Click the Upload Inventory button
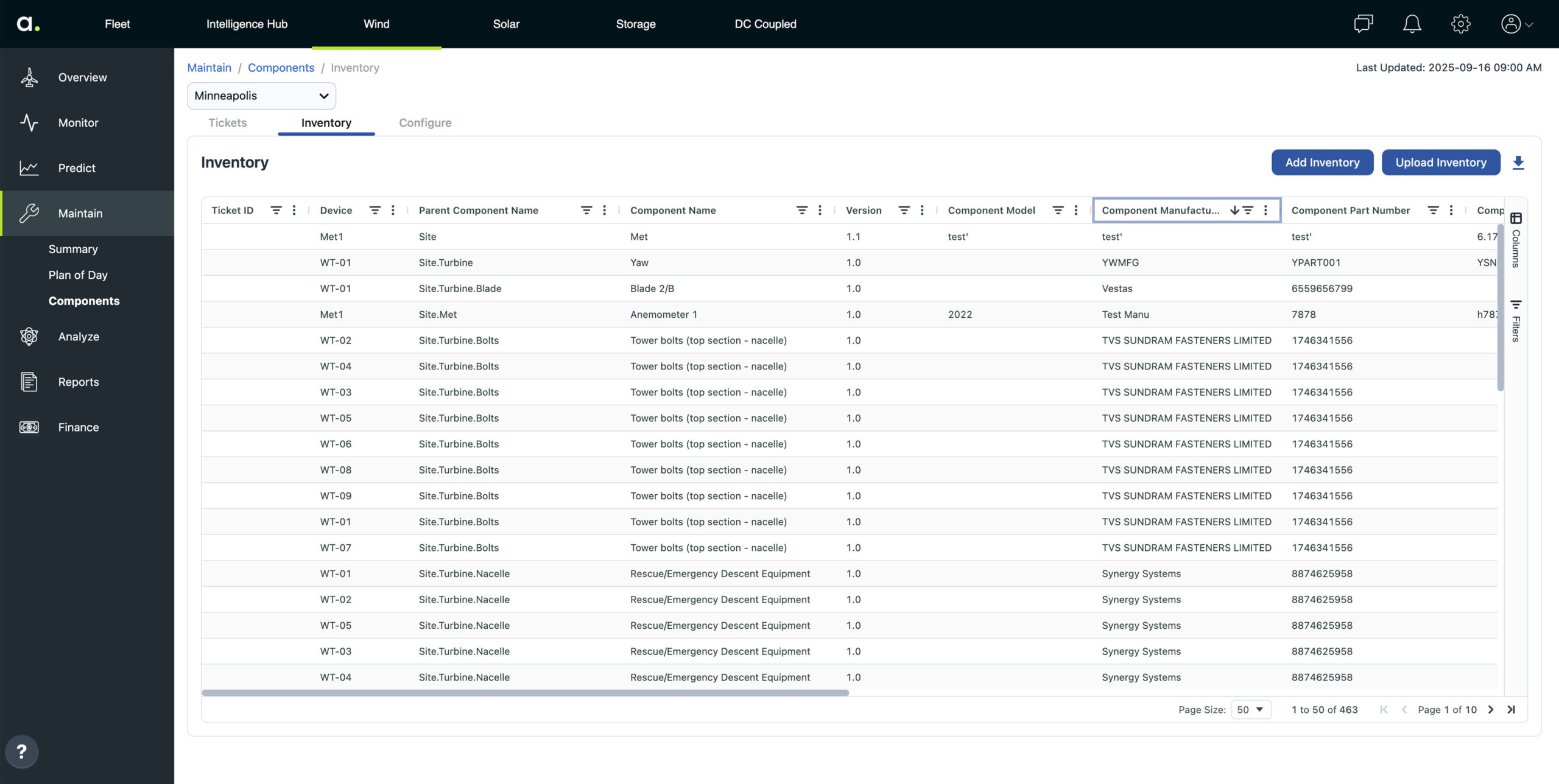Screen dimensions: 1559x784 click(1440, 163)
